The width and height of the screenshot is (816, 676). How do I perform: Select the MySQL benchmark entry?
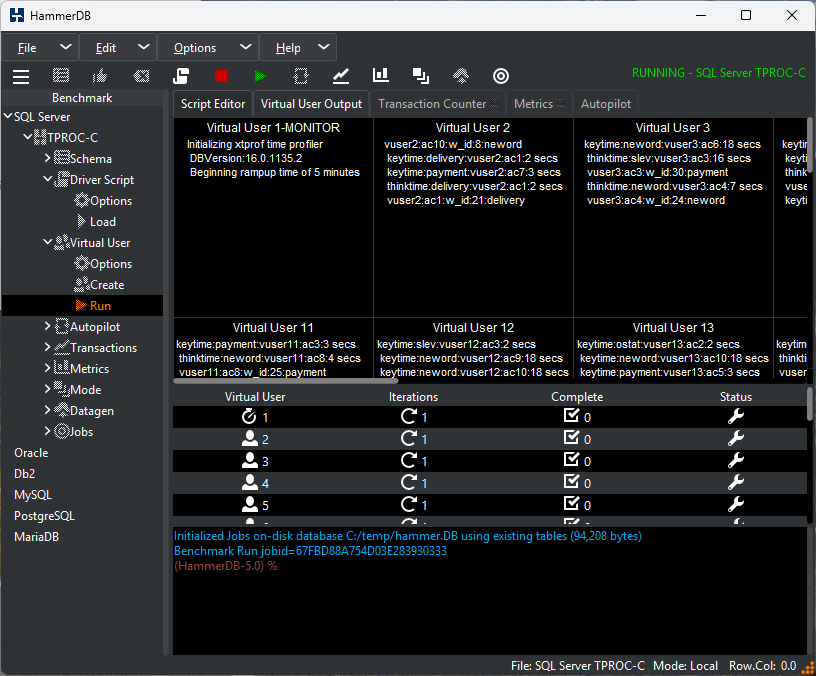(x=33, y=495)
